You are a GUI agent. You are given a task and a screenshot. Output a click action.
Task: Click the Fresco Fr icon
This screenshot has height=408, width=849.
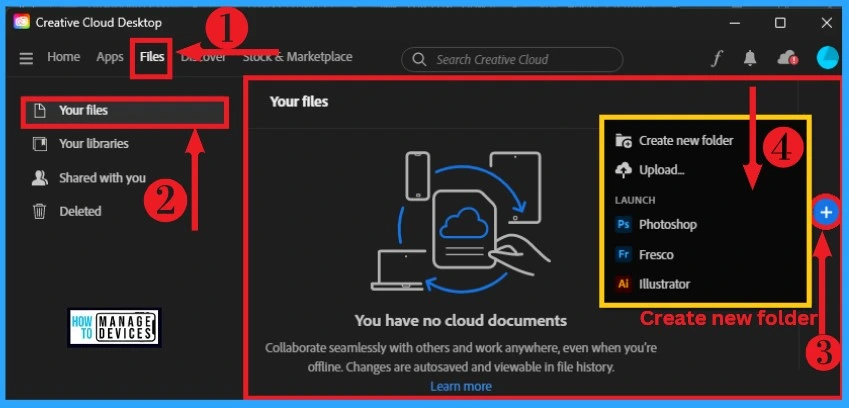[x=623, y=254]
